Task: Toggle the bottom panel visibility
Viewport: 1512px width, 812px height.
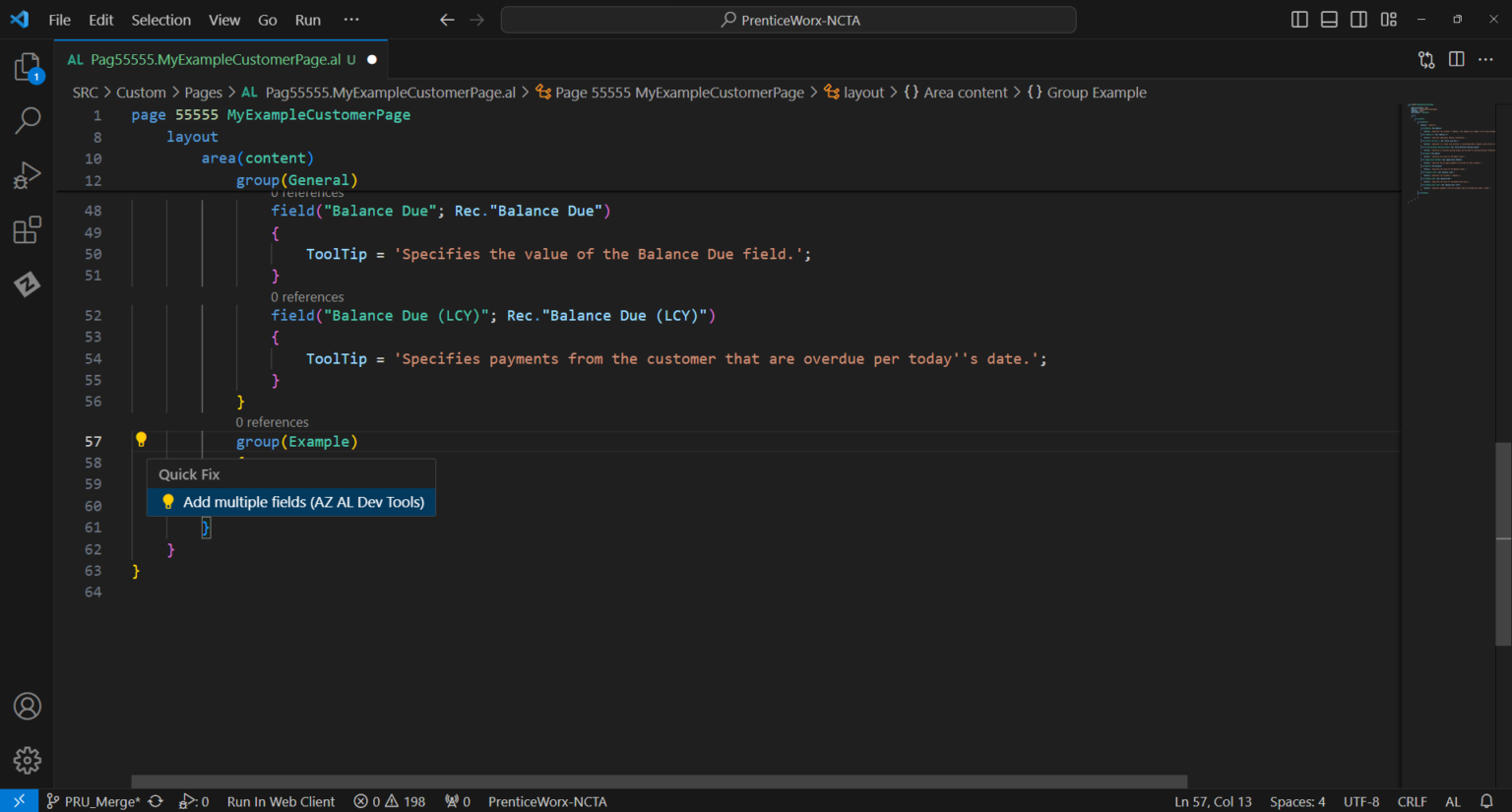Action: [1328, 19]
